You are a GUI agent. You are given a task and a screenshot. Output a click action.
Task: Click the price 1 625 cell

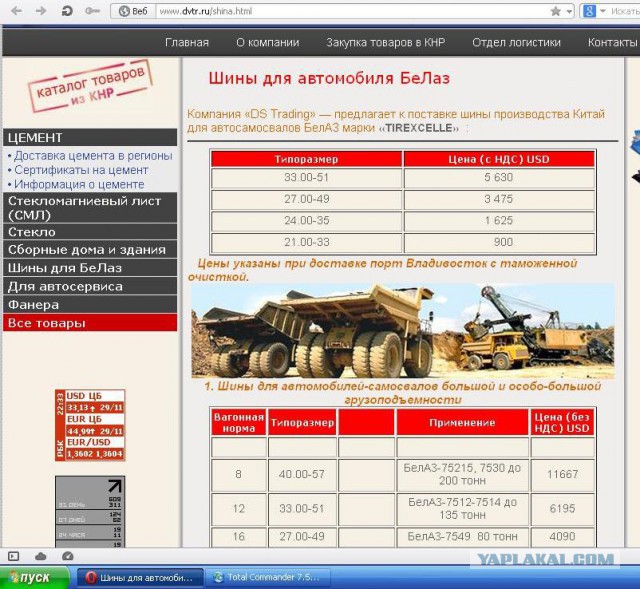click(499, 221)
